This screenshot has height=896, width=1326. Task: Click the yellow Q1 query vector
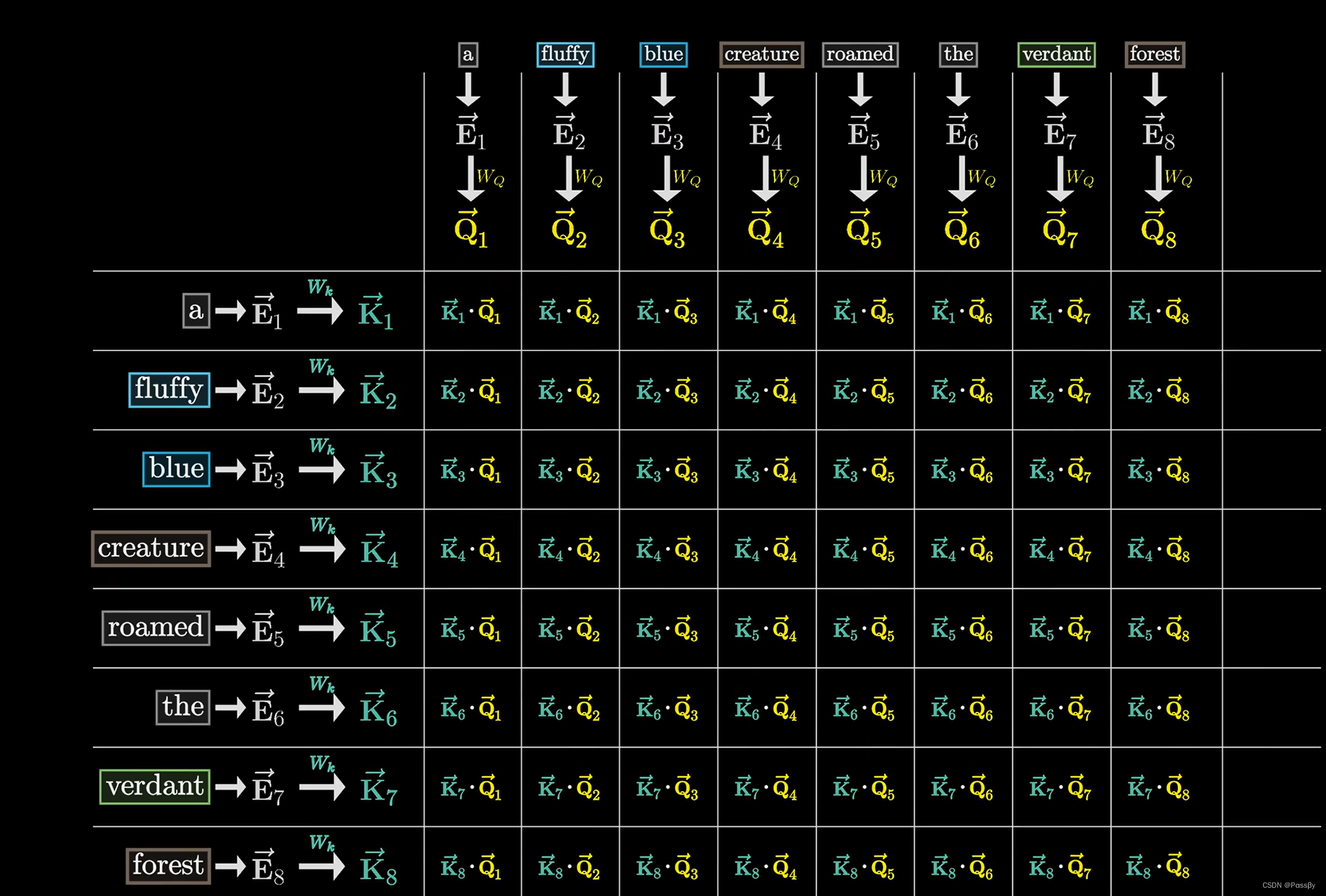471,228
